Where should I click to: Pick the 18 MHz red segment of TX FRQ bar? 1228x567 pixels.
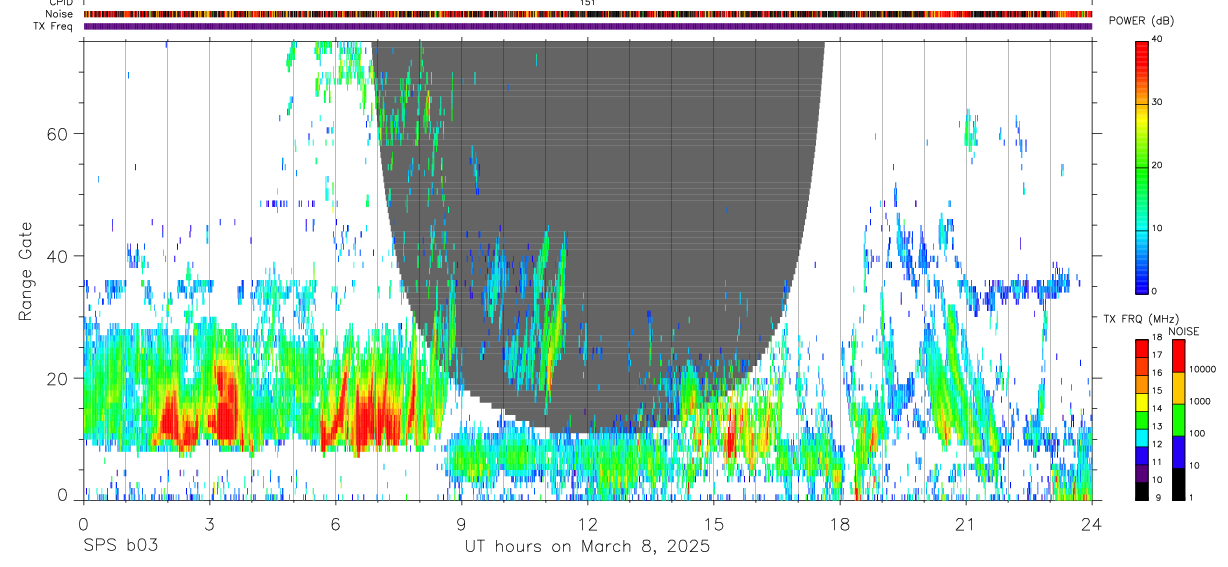coord(1141,349)
